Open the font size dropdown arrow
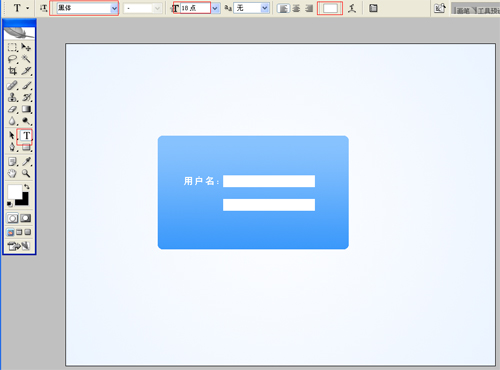 215,8
